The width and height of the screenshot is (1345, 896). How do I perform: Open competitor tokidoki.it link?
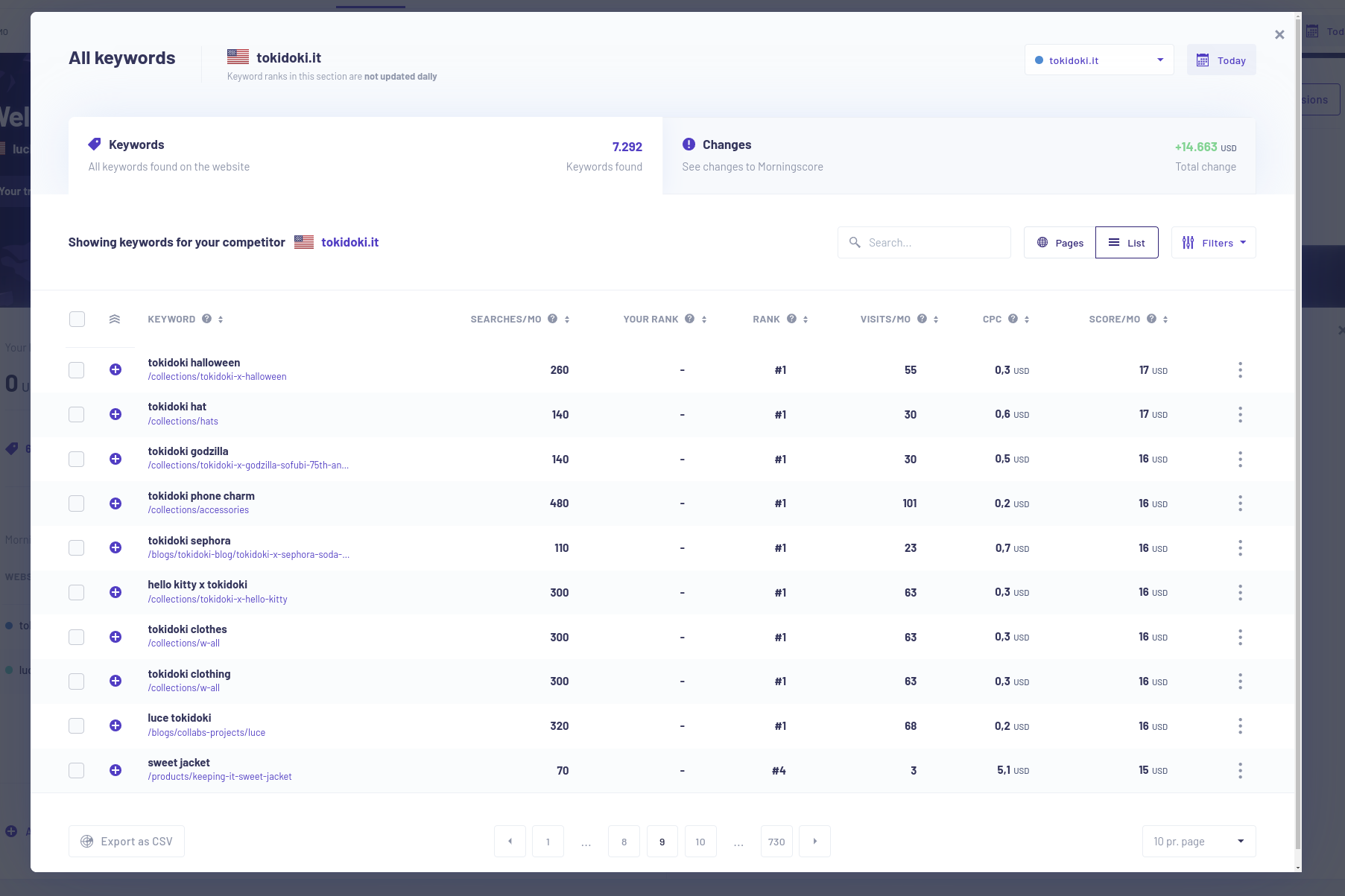click(x=349, y=242)
